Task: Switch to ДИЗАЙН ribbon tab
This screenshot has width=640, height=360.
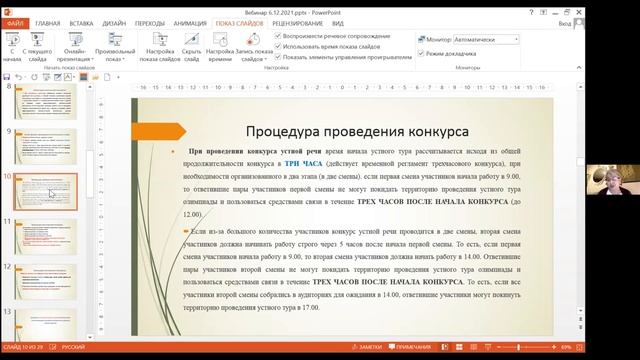Action: coord(114,23)
